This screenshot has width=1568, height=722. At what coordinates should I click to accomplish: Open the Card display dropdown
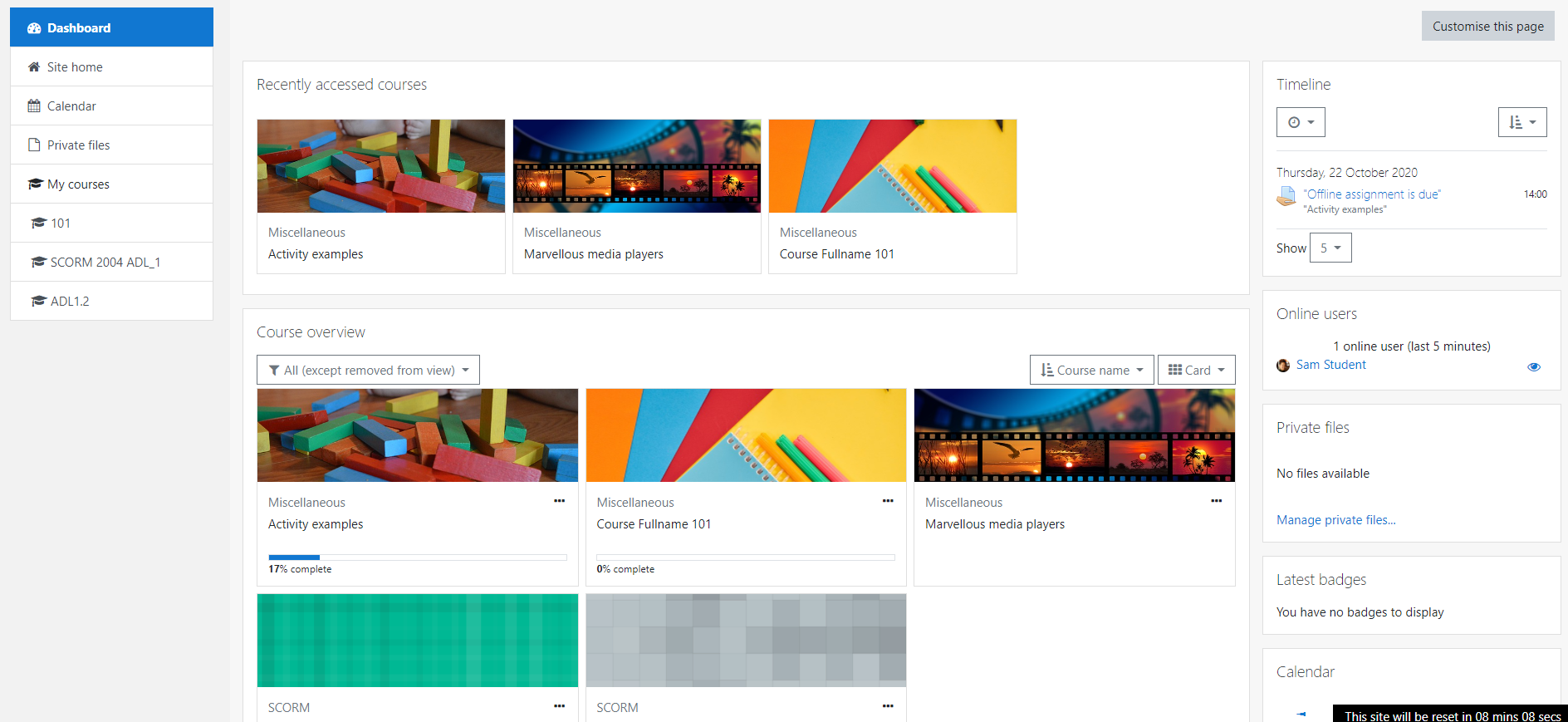(1197, 370)
